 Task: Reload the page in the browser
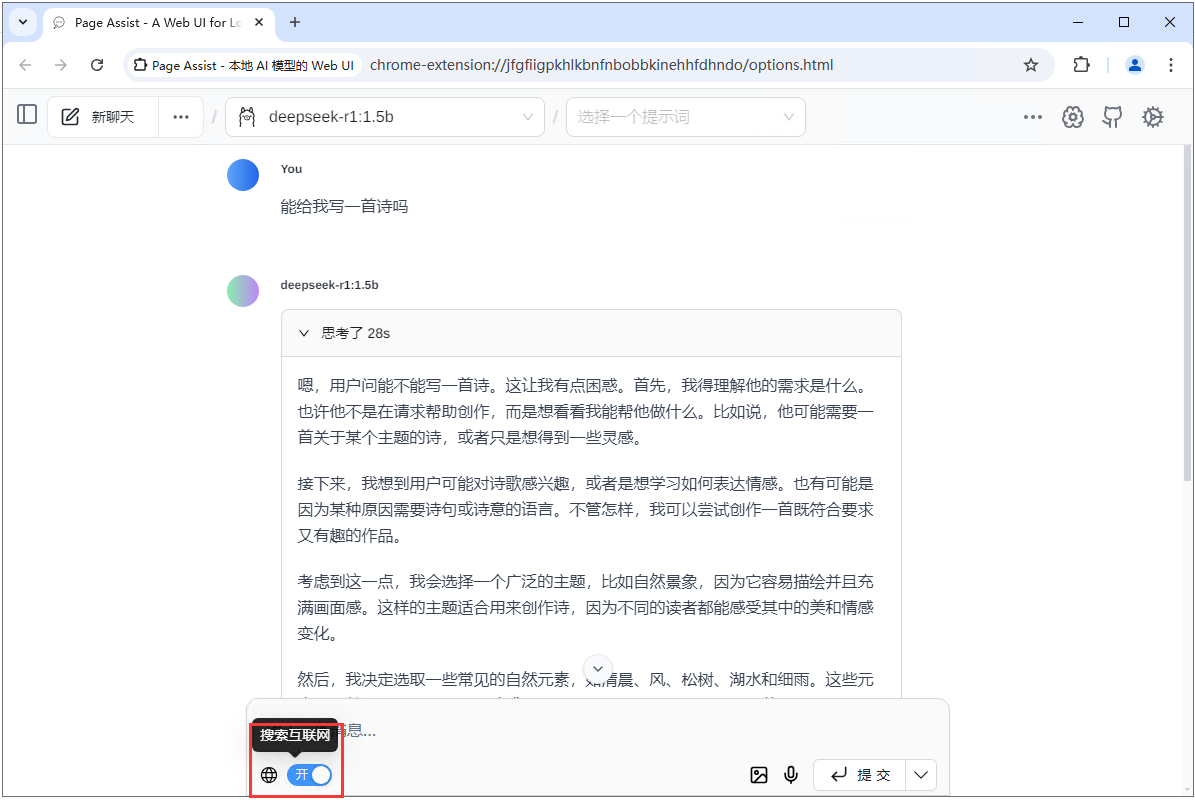click(x=97, y=65)
